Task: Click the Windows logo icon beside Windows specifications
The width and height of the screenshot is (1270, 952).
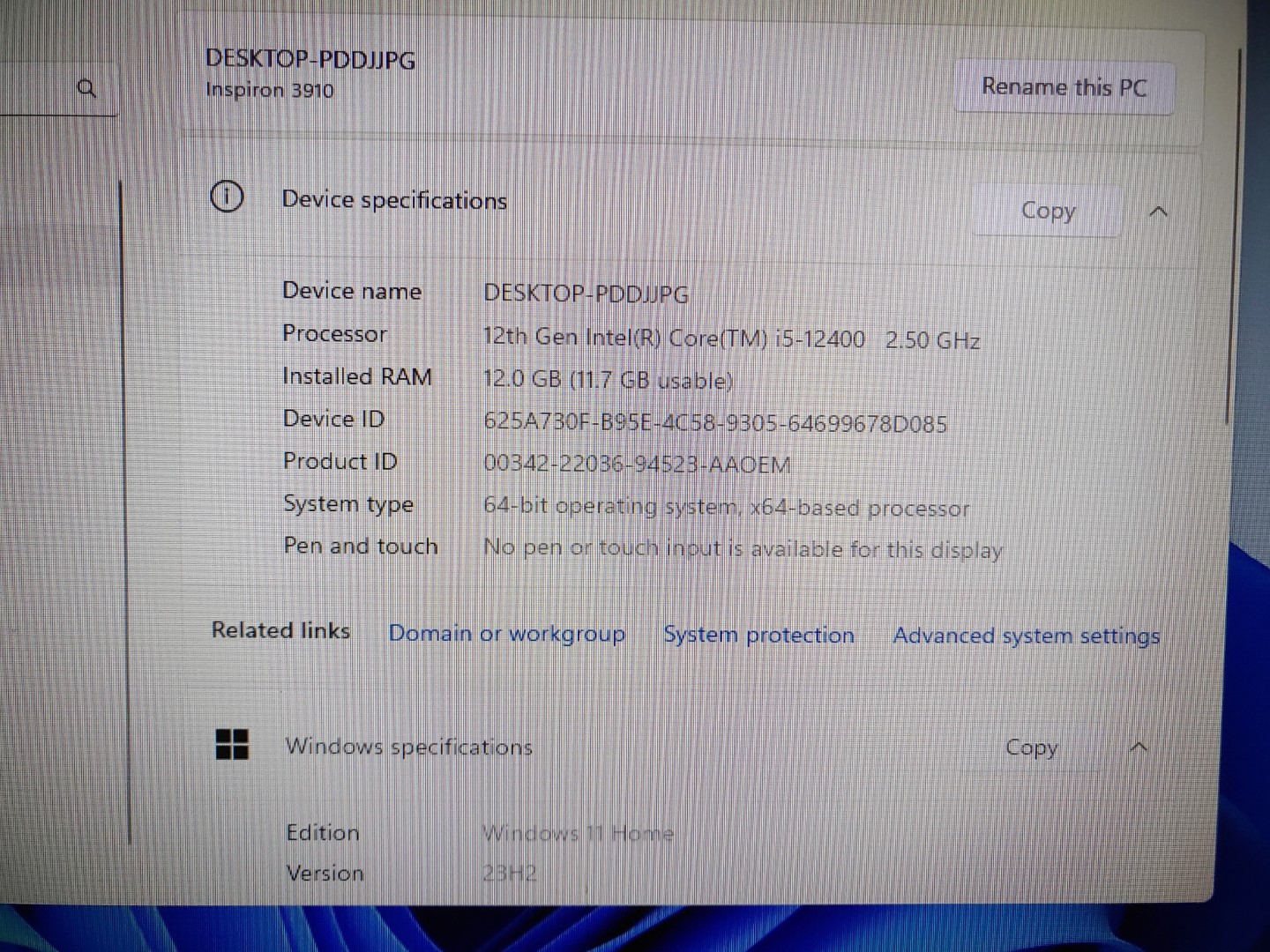Action: coord(232,744)
